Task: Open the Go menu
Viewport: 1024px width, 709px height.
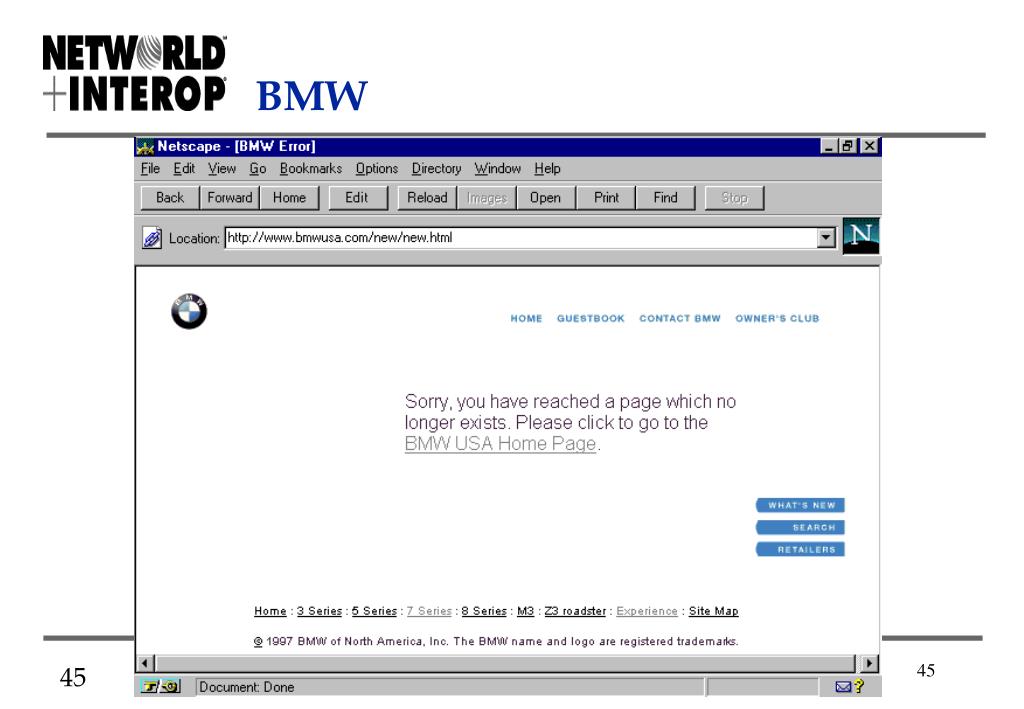Action: tap(258, 168)
